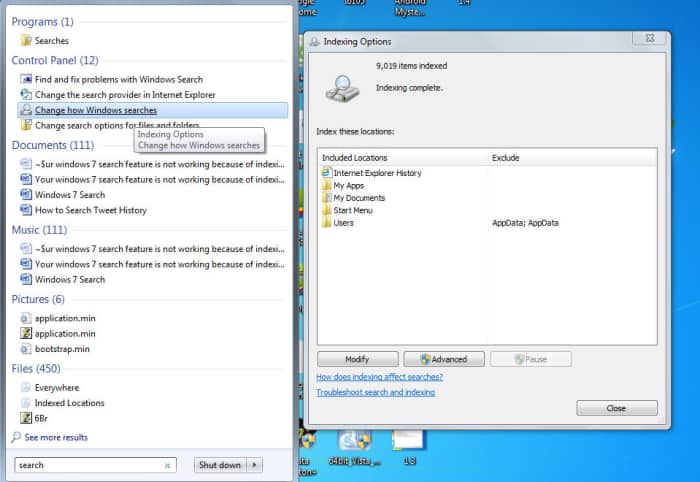This screenshot has height=482, width=700.
Task: Click the magnifier icon beside See more results
Action: pyautogui.click(x=16, y=437)
